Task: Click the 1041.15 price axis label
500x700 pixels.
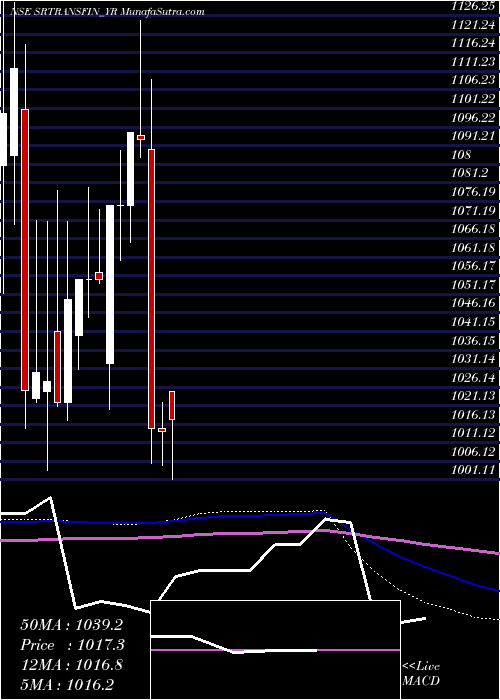Action: coord(474,321)
